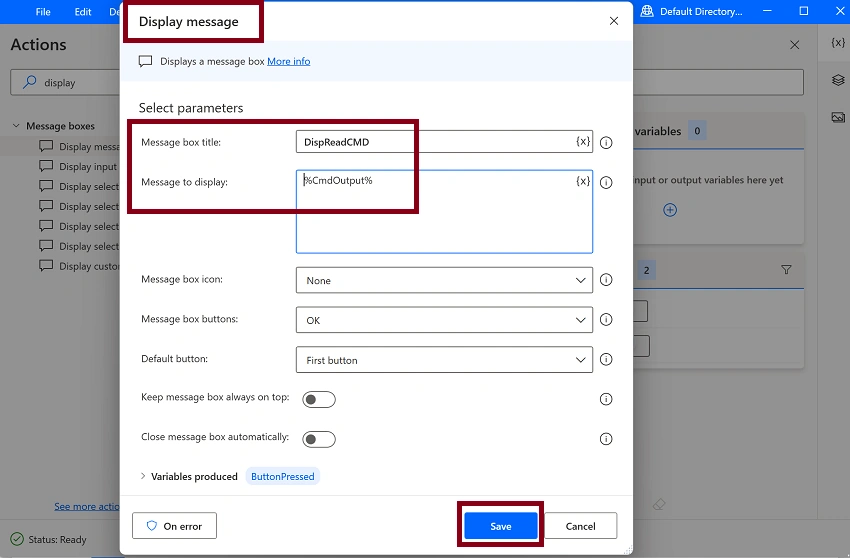Open the Images icon in right sidebar
Screen dimensions: 850x558
point(838,117)
